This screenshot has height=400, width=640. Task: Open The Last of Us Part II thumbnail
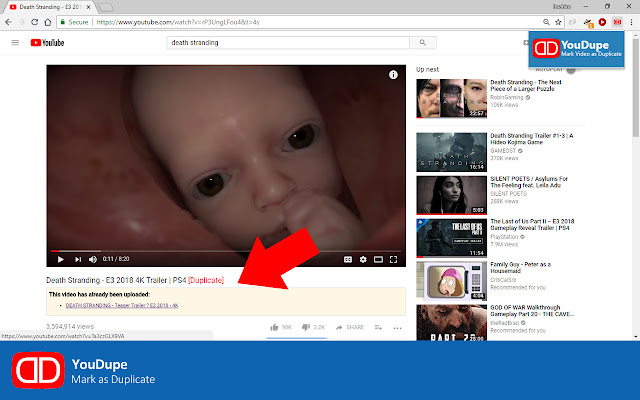pos(451,238)
